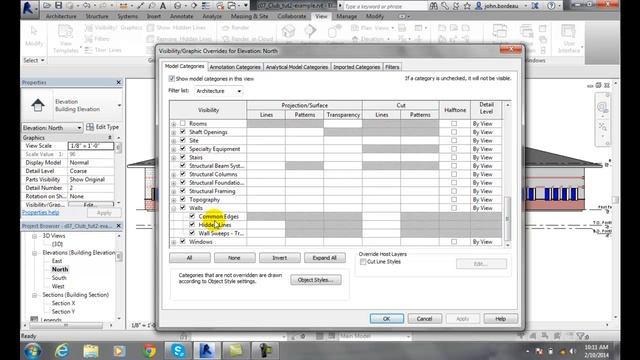
Task: Uncheck the Walls category checkbox
Action: 182,208
